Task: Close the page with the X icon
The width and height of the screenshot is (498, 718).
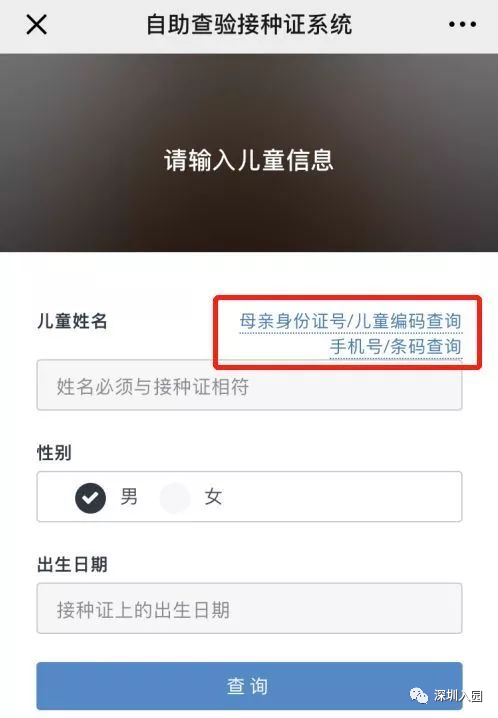Action: click(x=37, y=24)
